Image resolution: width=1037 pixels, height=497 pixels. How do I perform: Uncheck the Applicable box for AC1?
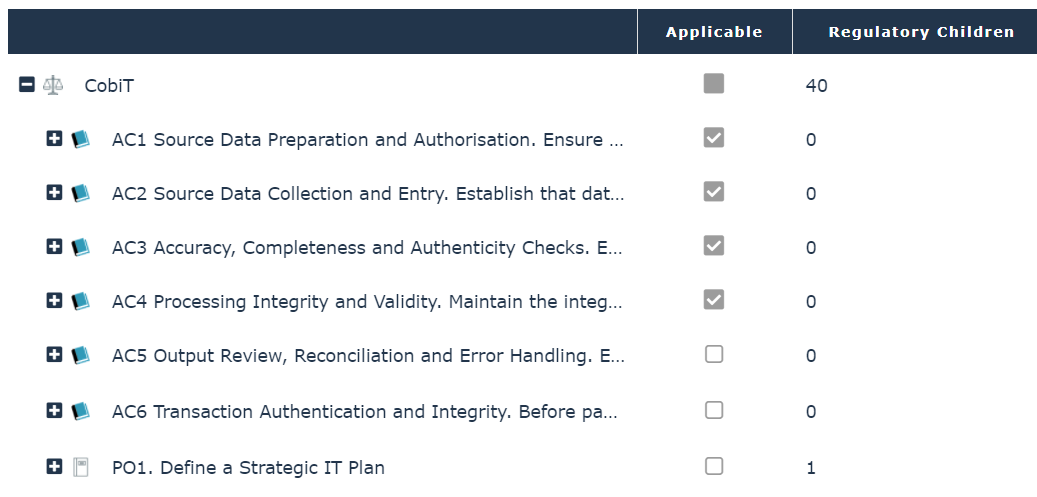[713, 138]
